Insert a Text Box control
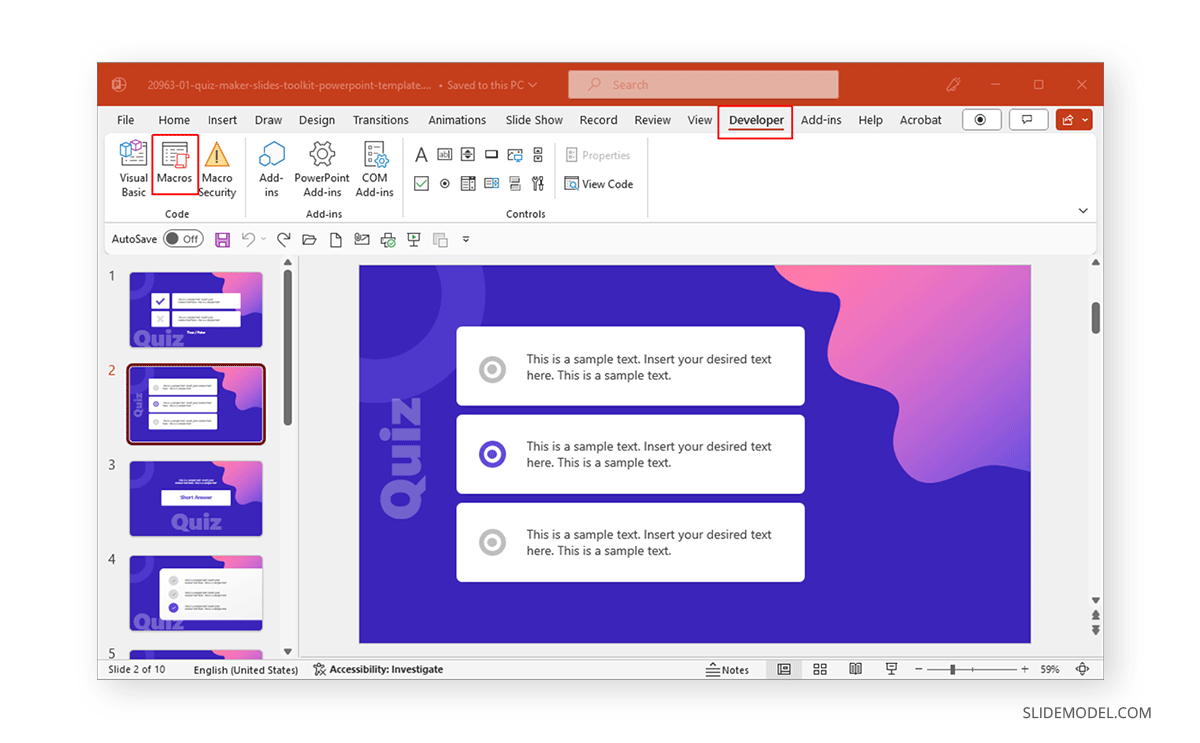This screenshot has height=743, width=1200. [x=444, y=154]
